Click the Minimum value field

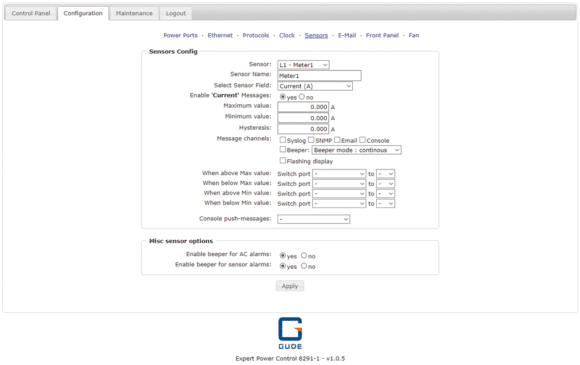(x=303, y=118)
